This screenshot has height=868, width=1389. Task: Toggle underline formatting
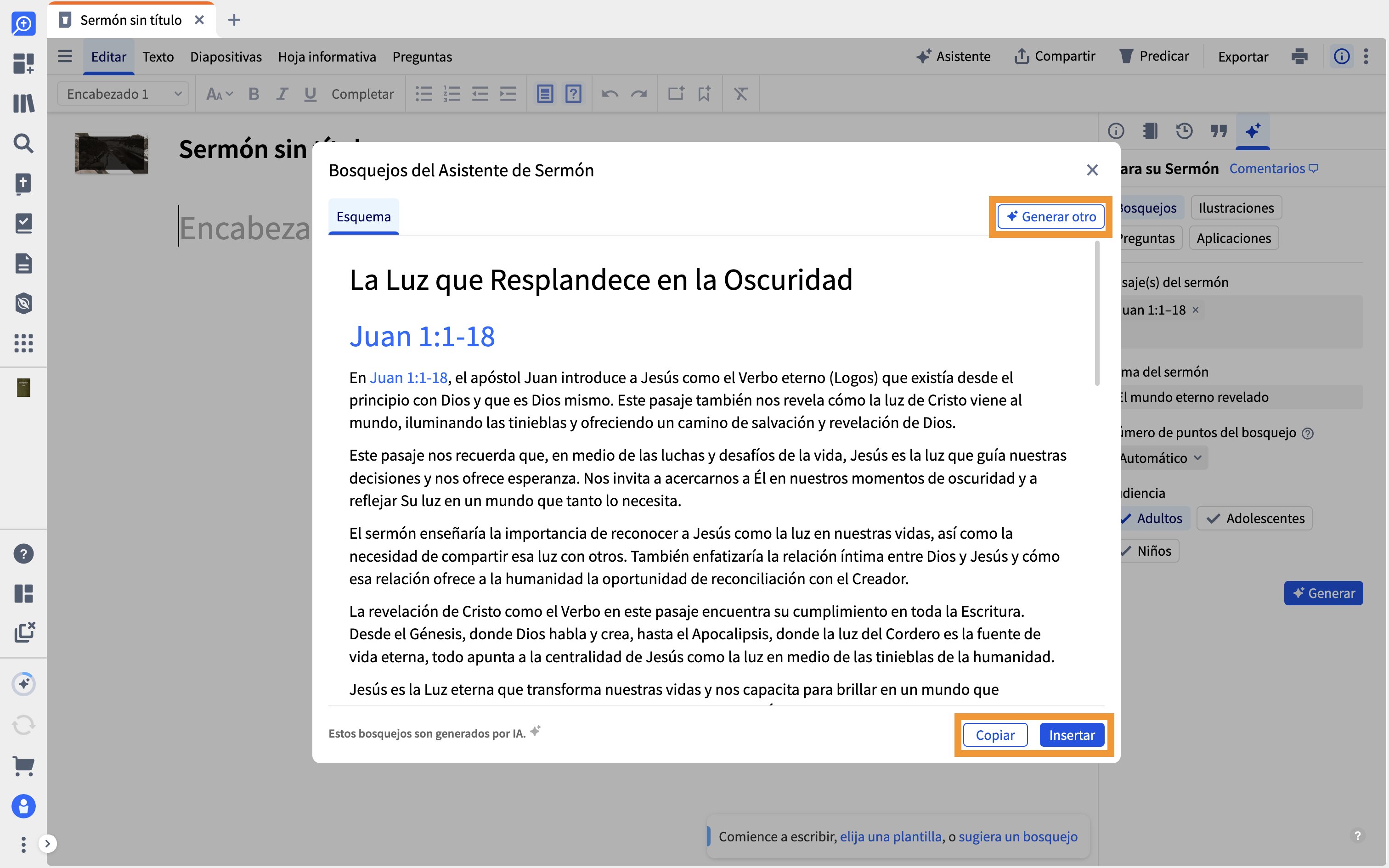pyautogui.click(x=310, y=94)
